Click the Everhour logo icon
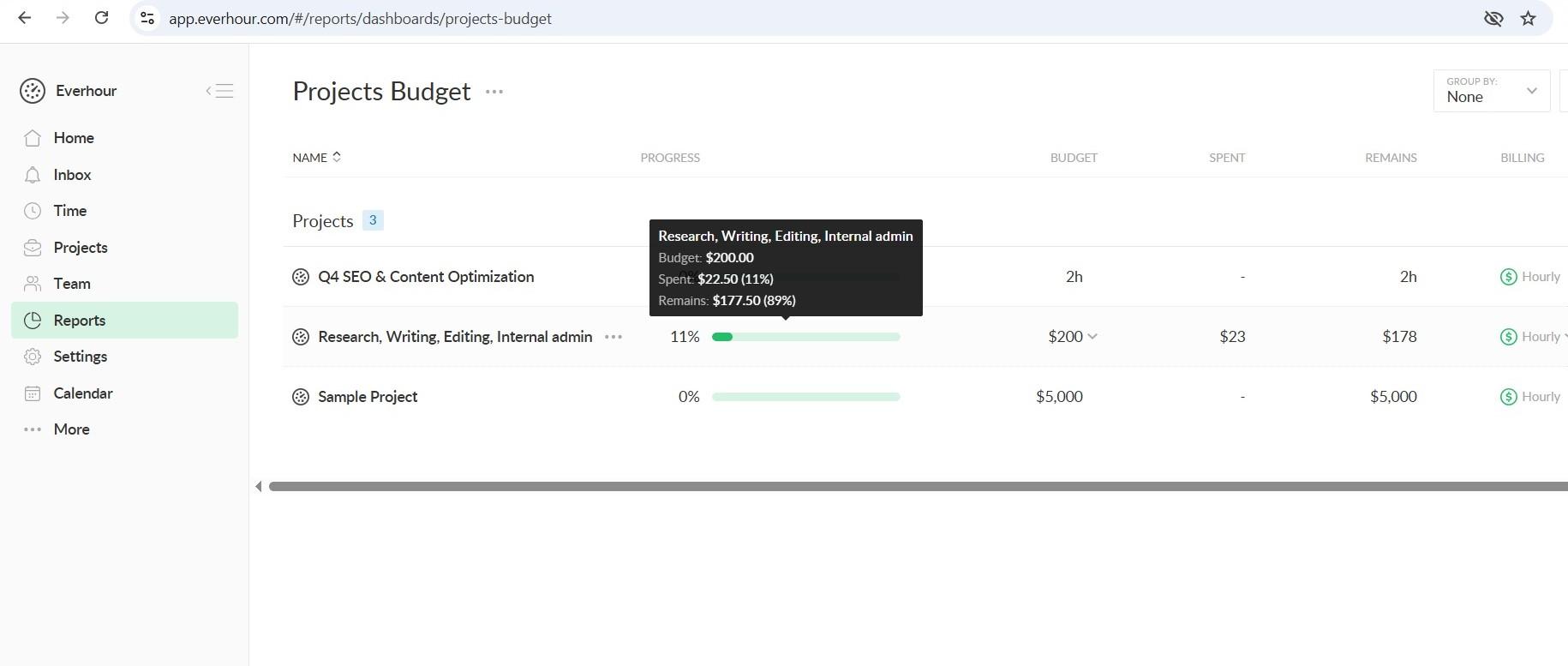The height and width of the screenshot is (666, 1568). pos(33,91)
